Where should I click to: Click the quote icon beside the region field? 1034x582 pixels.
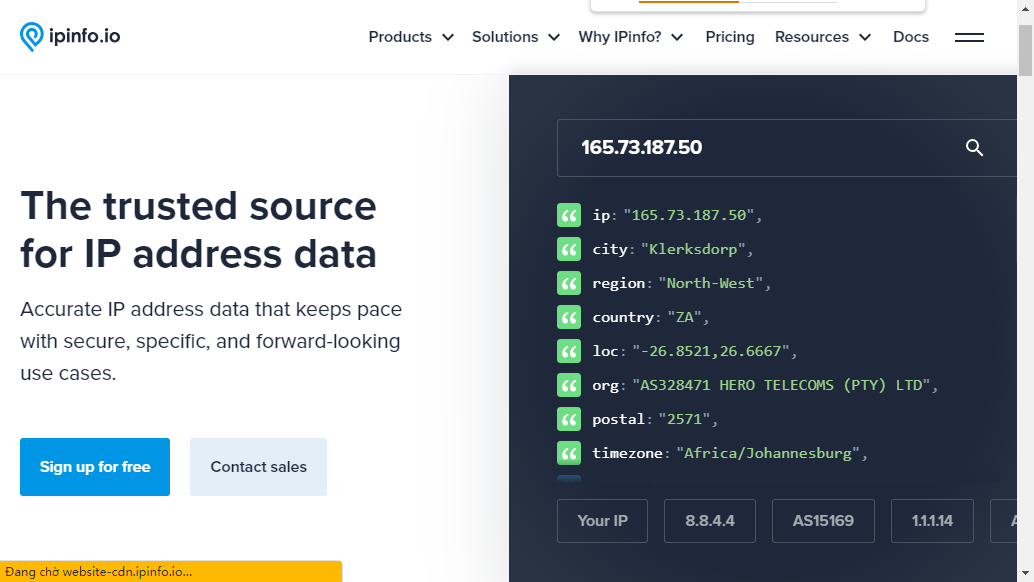[x=569, y=283]
